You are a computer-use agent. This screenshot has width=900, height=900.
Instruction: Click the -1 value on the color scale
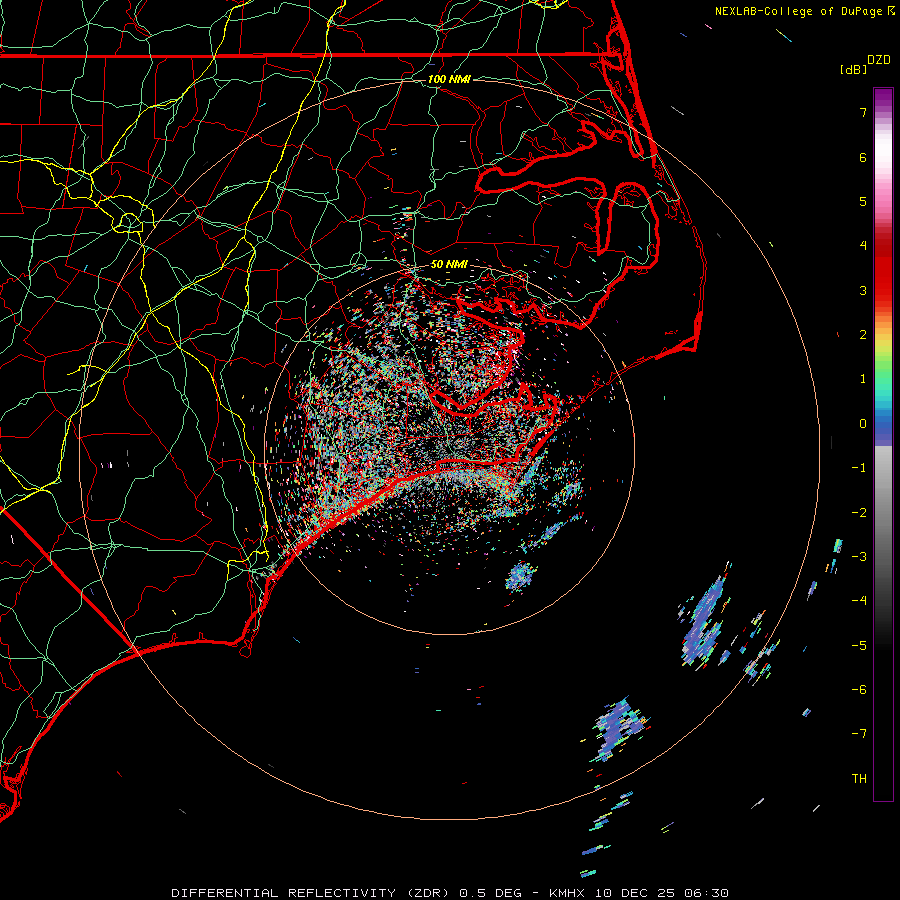pos(859,468)
